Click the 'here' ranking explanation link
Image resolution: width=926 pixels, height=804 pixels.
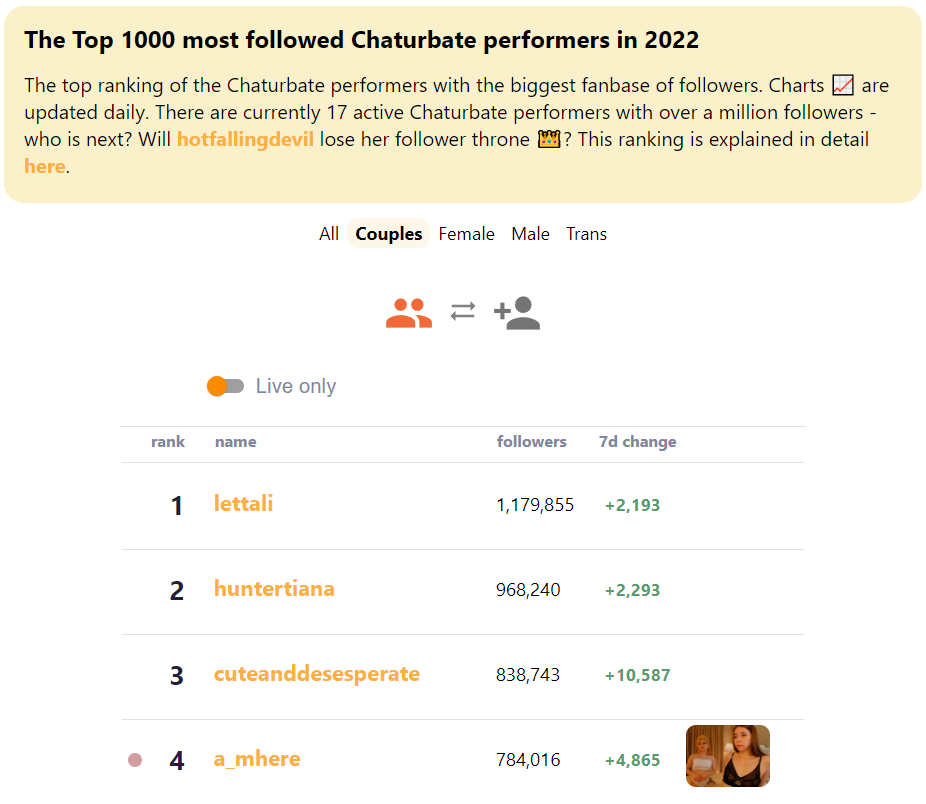(45, 166)
